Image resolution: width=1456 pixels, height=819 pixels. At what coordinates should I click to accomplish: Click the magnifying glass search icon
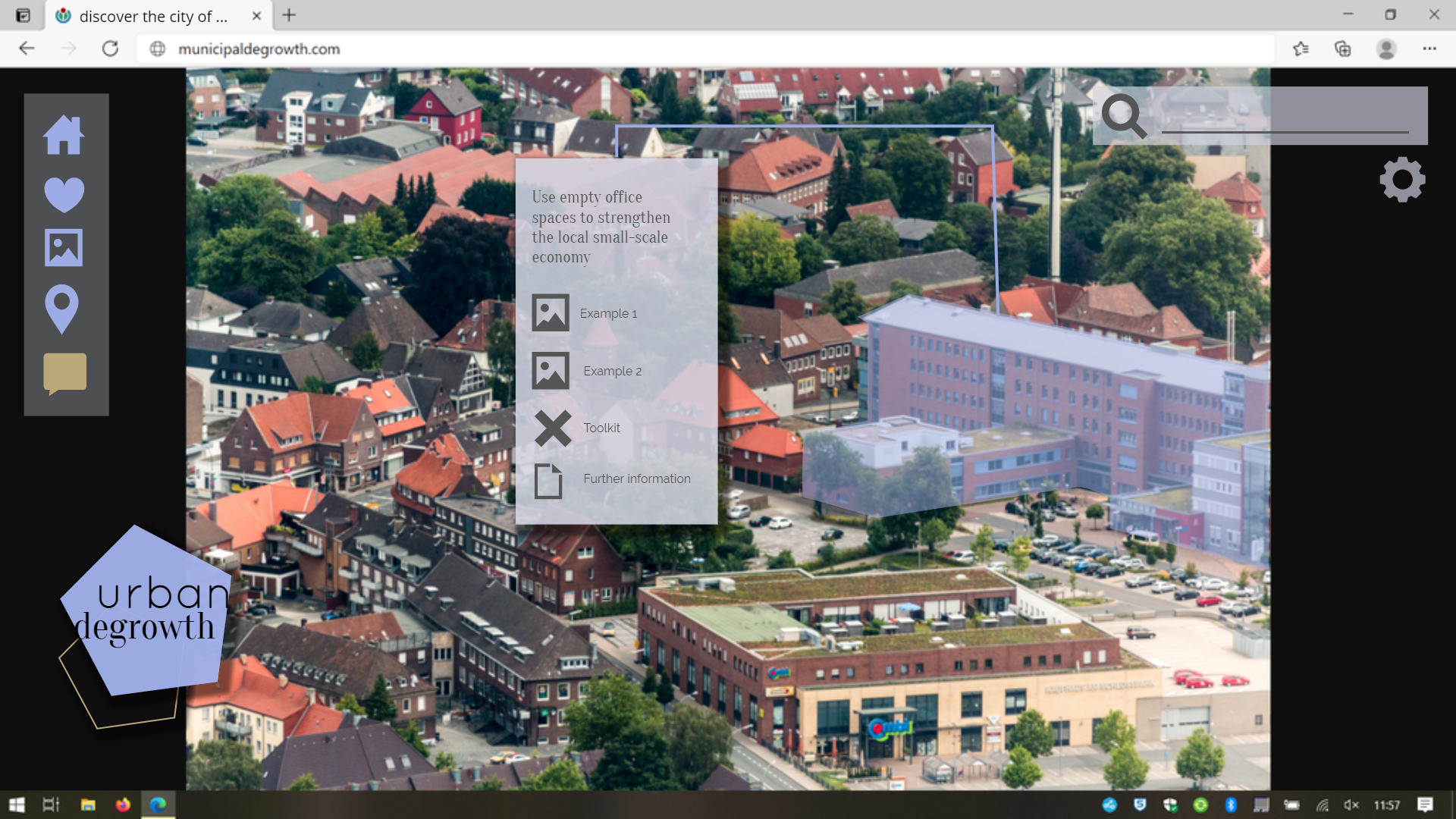[1124, 115]
